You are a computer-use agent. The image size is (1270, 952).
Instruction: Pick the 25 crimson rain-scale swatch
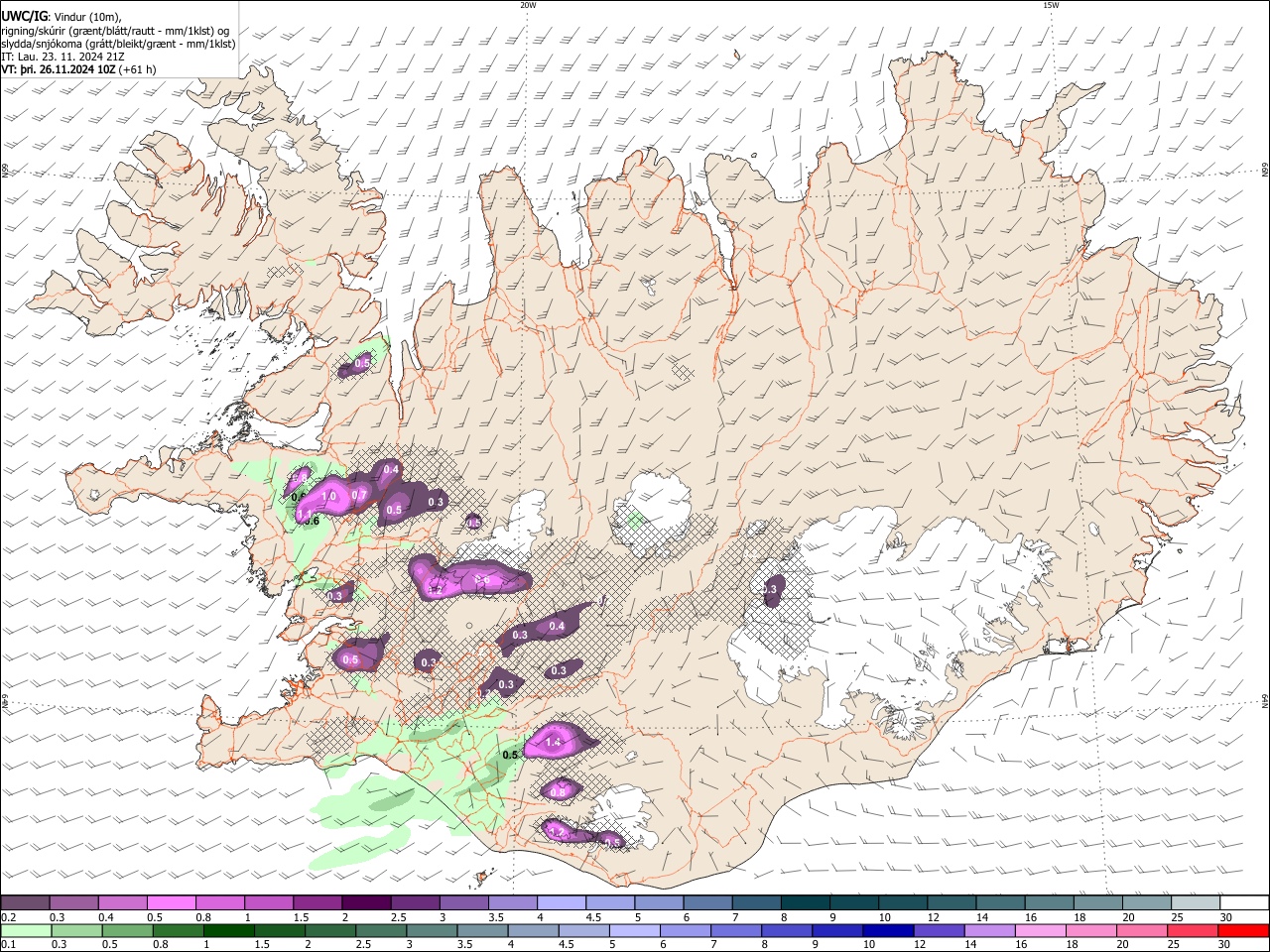pos(1194,930)
